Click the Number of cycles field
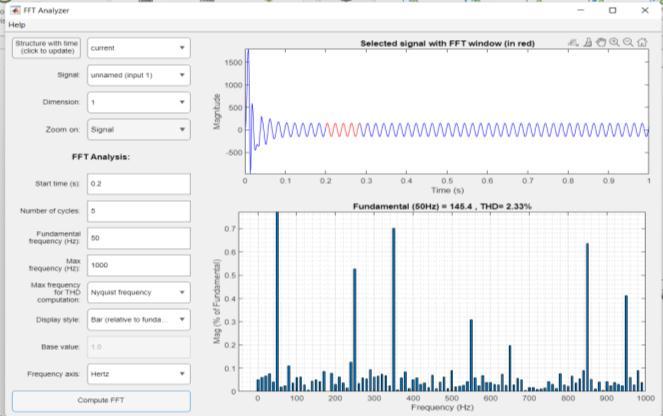This screenshot has width=663, height=416. point(139,211)
